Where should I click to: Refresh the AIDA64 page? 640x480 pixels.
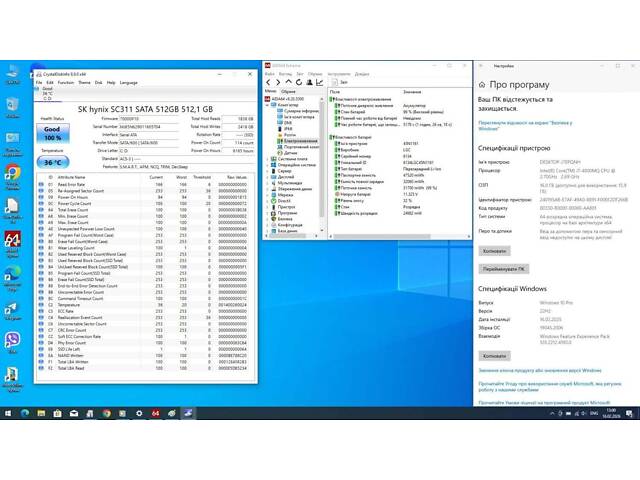299,82
